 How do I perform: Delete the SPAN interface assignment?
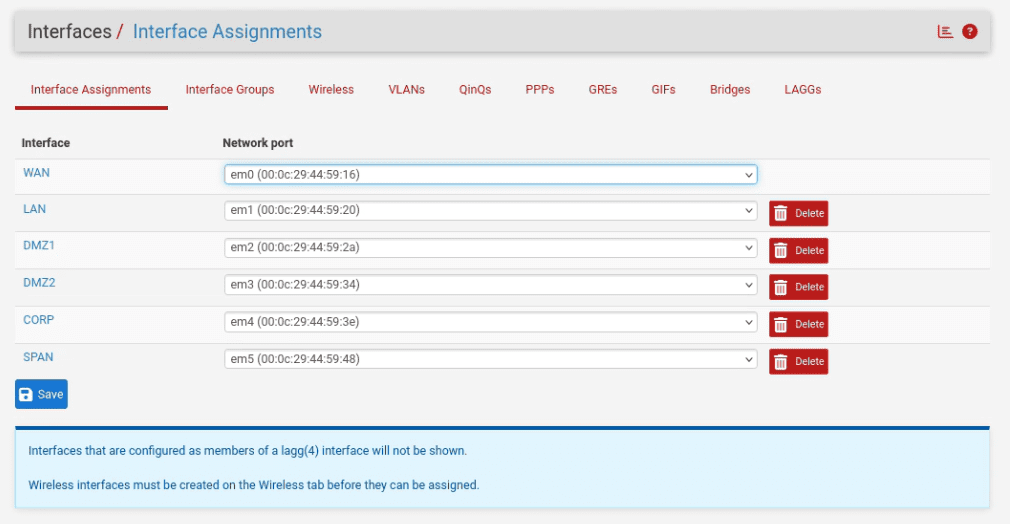(x=799, y=362)
